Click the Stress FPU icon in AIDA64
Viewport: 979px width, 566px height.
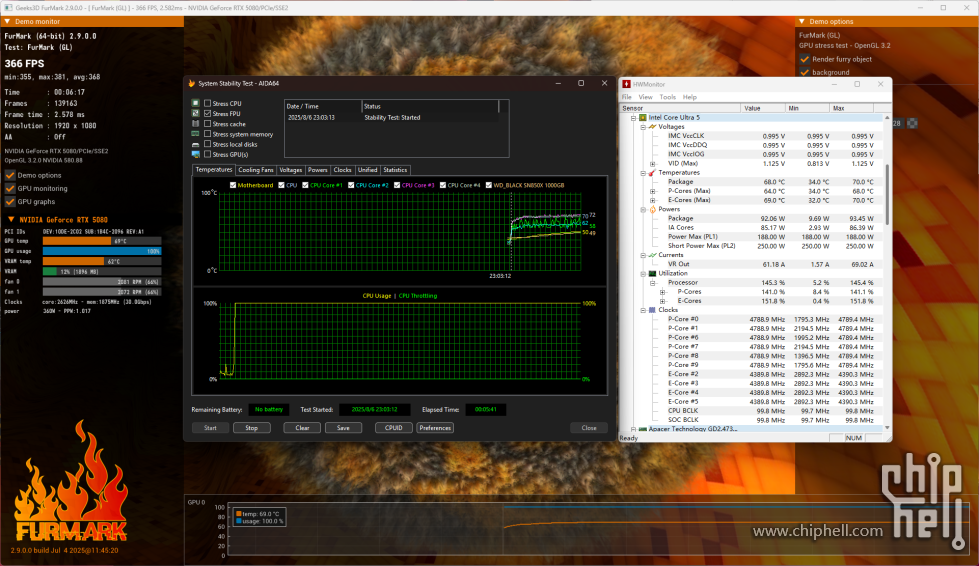pyautogui.click(x=195, y=114)
